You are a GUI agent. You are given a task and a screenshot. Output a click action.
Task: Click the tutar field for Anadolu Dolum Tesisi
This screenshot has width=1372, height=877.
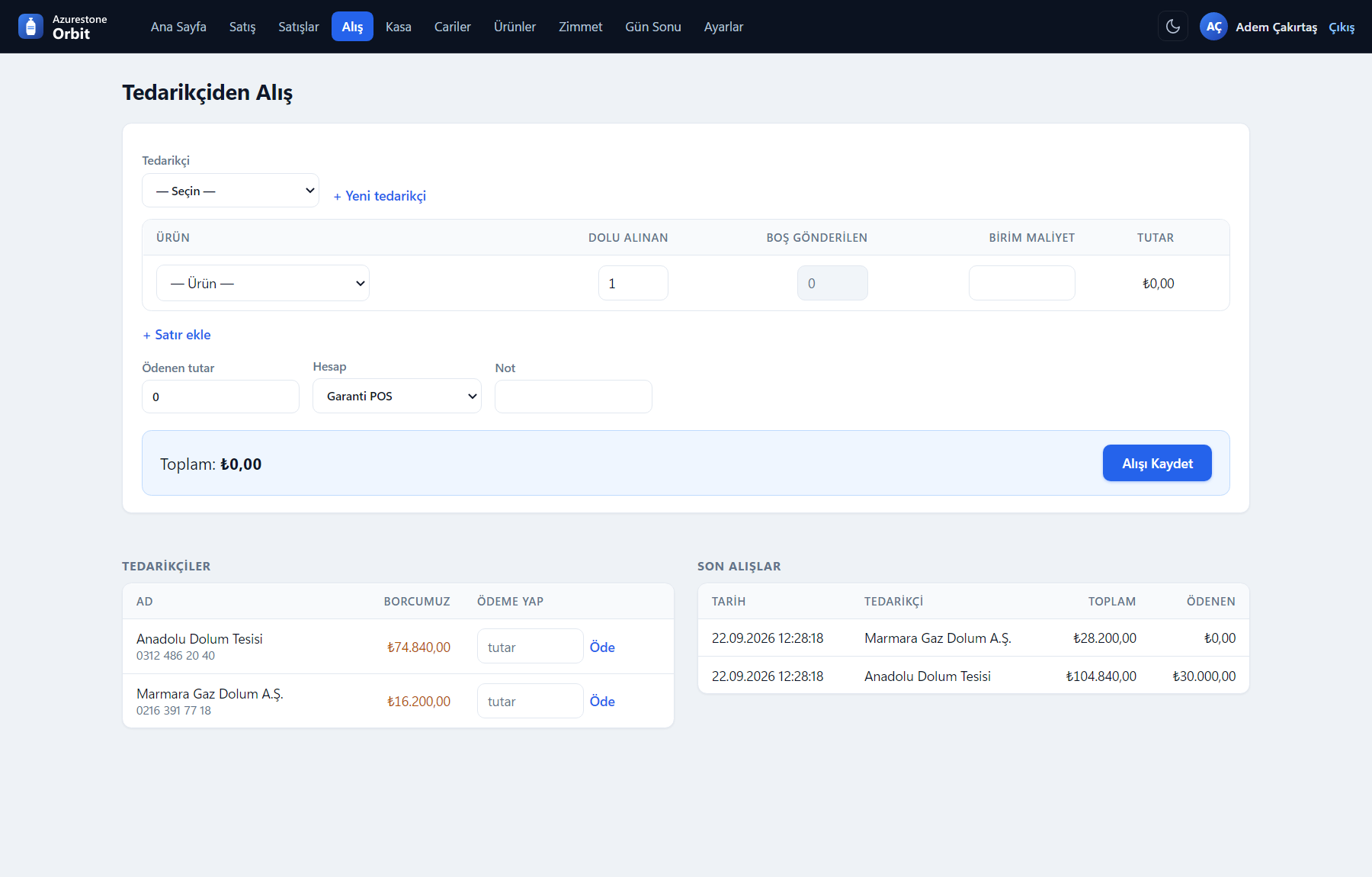pos(530,647)
